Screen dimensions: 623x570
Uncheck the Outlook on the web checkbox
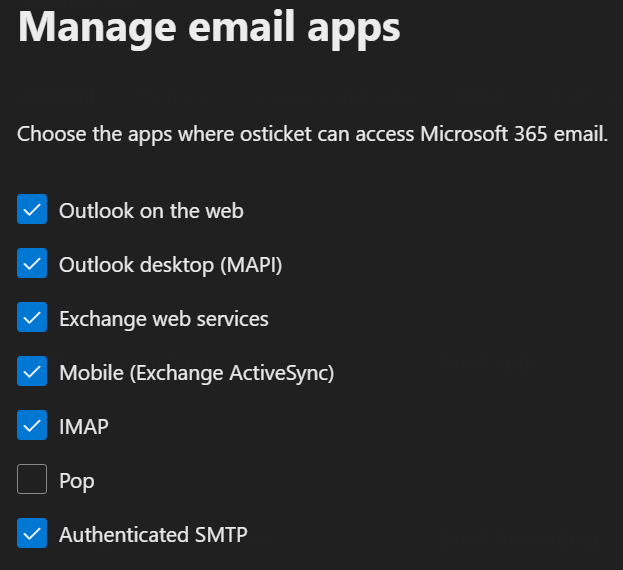32,210
